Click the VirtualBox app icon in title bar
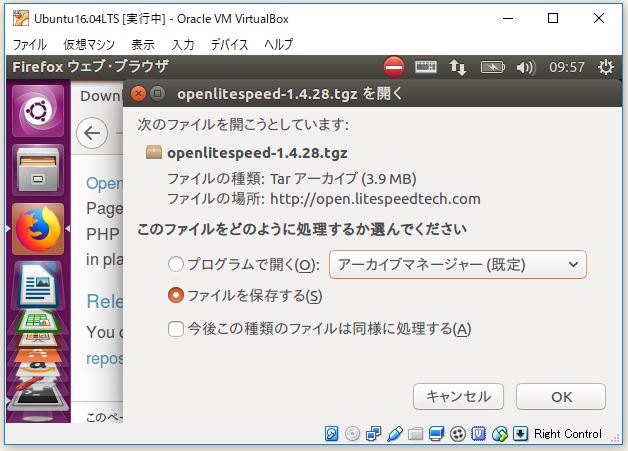628x451 pixels. click(x=21, y=18)
